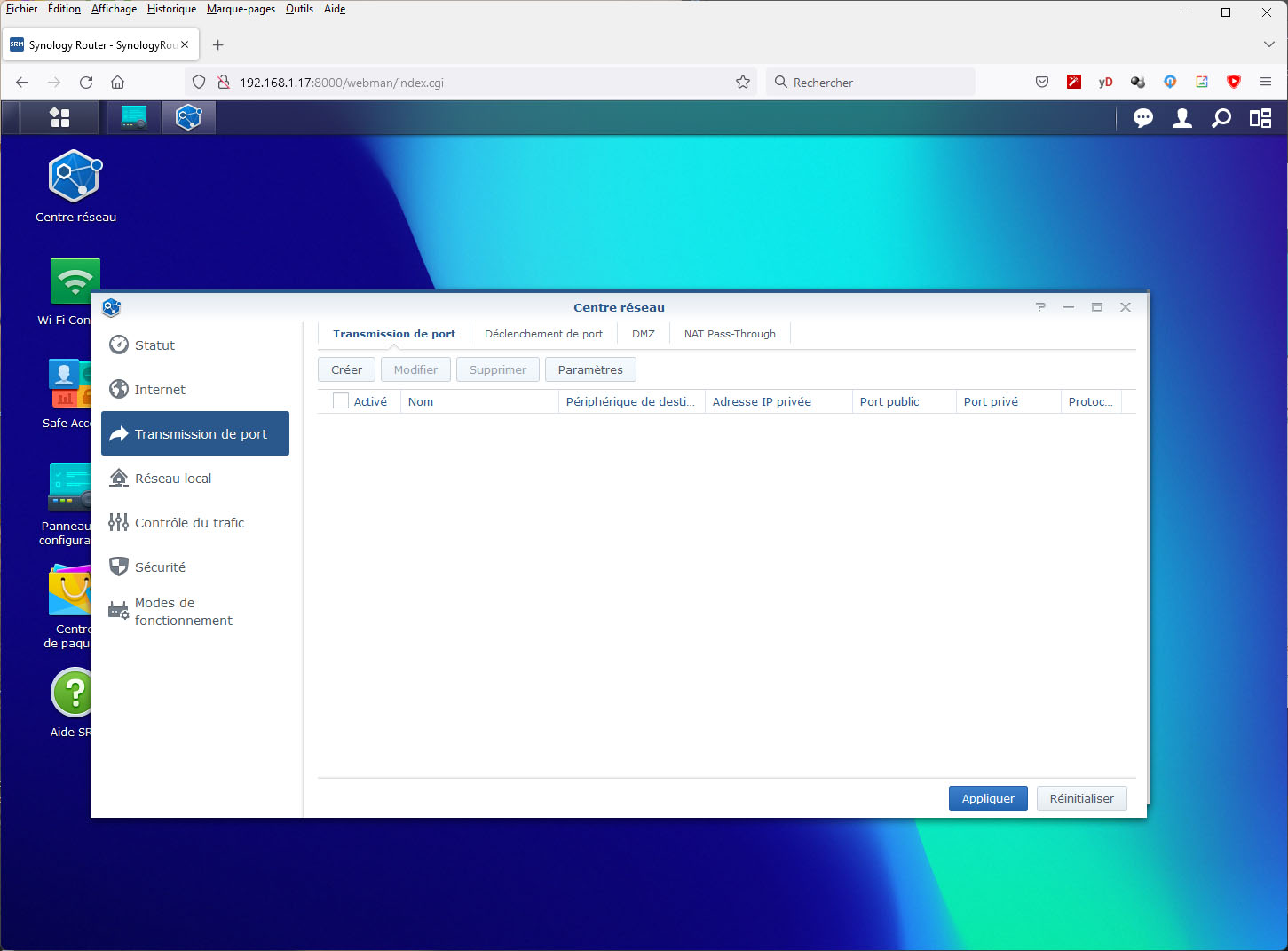Click the notifications speech bubble icon
Image resolution: width=1288 pixels, height=951 pixels.
[1142, 118]
